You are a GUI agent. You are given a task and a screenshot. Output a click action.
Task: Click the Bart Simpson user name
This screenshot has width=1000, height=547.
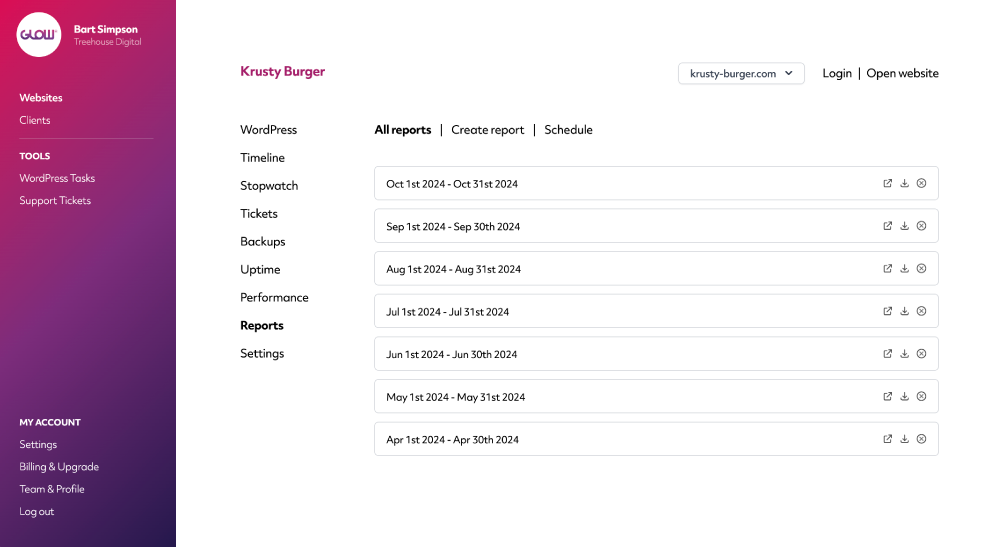click(x=106, y=29)
